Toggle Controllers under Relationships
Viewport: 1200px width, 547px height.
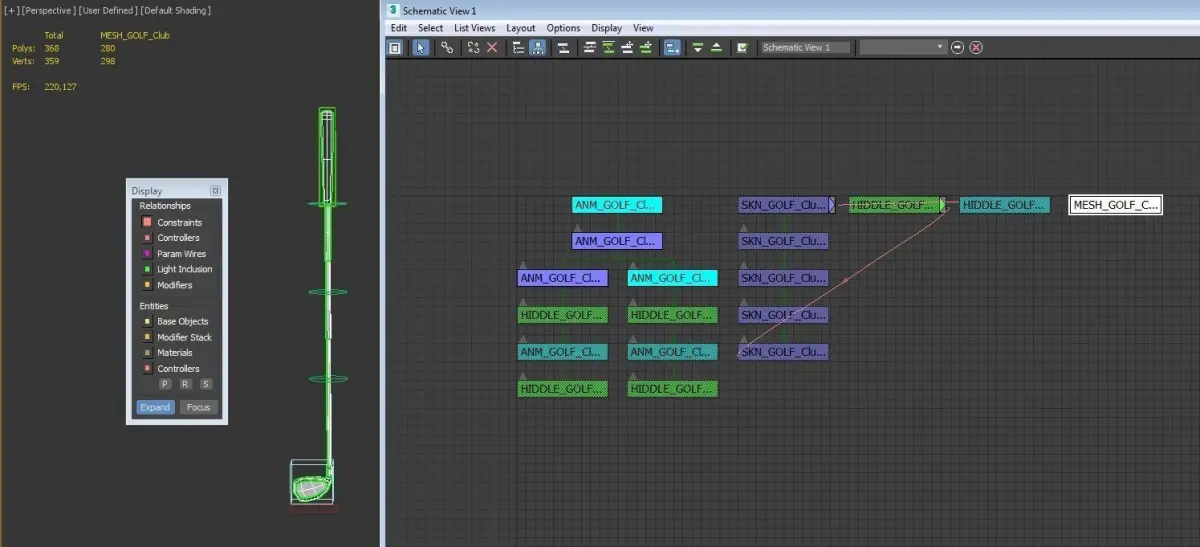click(x=146, y=238)
